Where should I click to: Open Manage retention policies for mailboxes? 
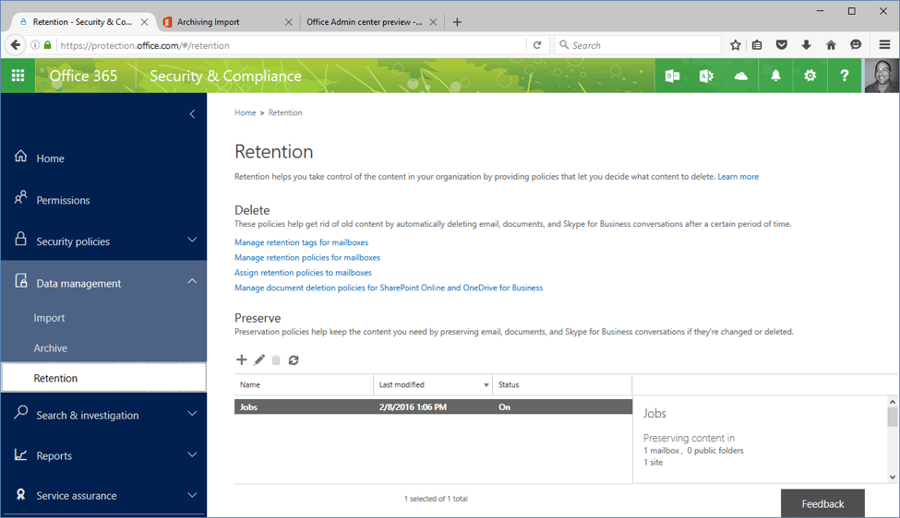(307, 257)
